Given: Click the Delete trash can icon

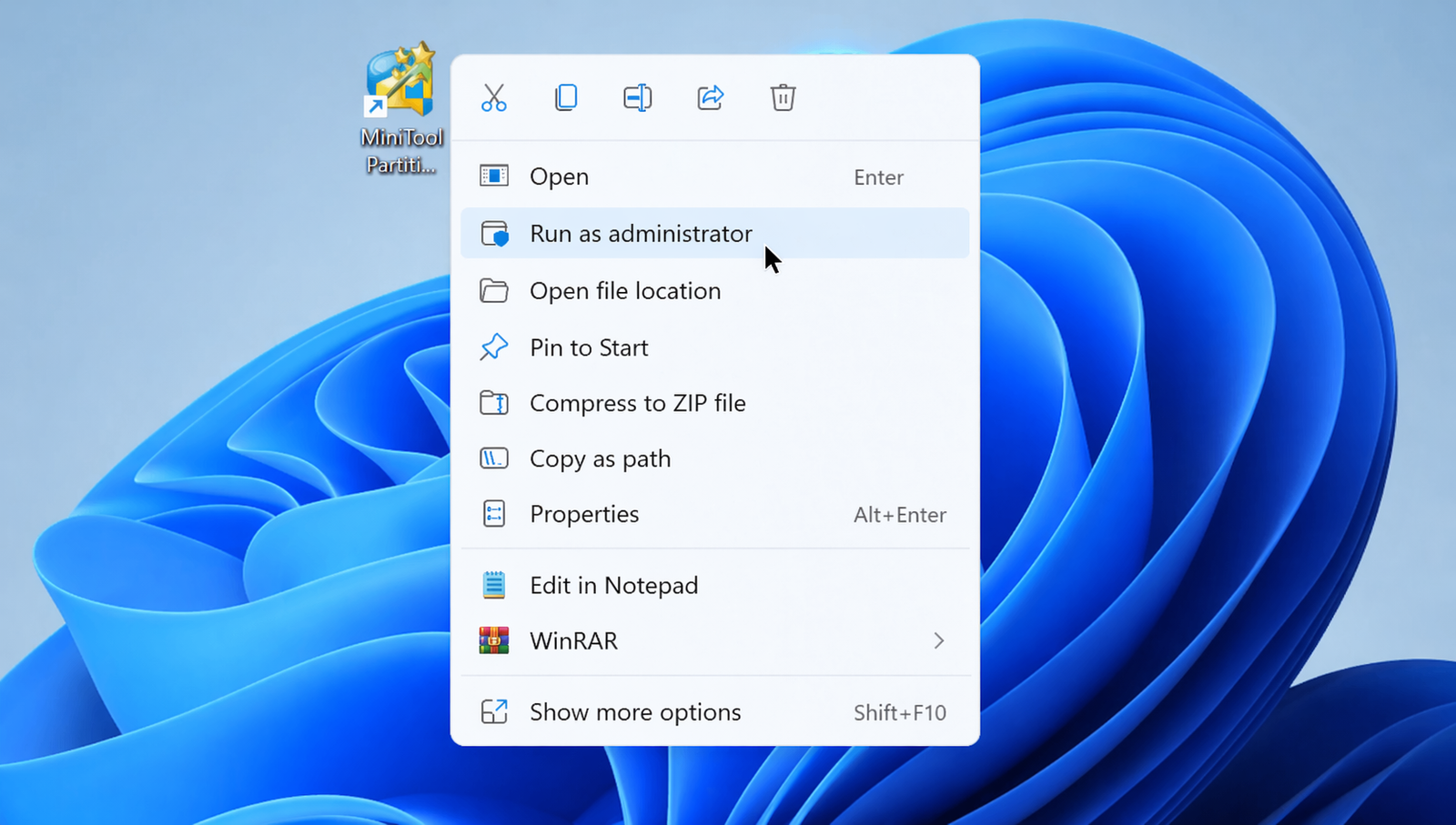Looking at the screenshot, I should point(783,97).
